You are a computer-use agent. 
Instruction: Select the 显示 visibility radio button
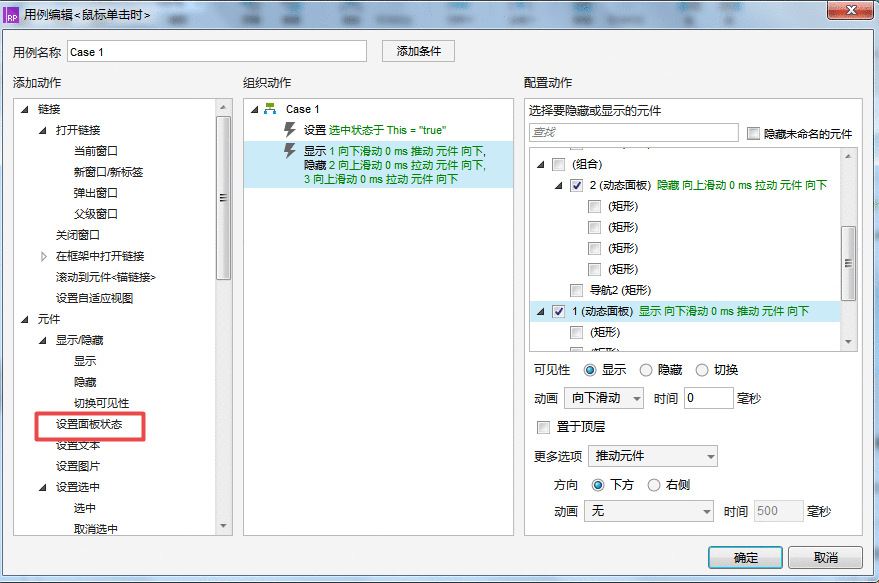click(x=590, y=370)
